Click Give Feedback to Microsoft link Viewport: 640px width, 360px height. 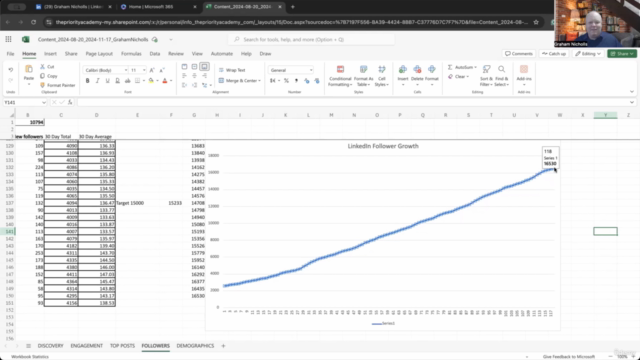(x=569, y=357)
